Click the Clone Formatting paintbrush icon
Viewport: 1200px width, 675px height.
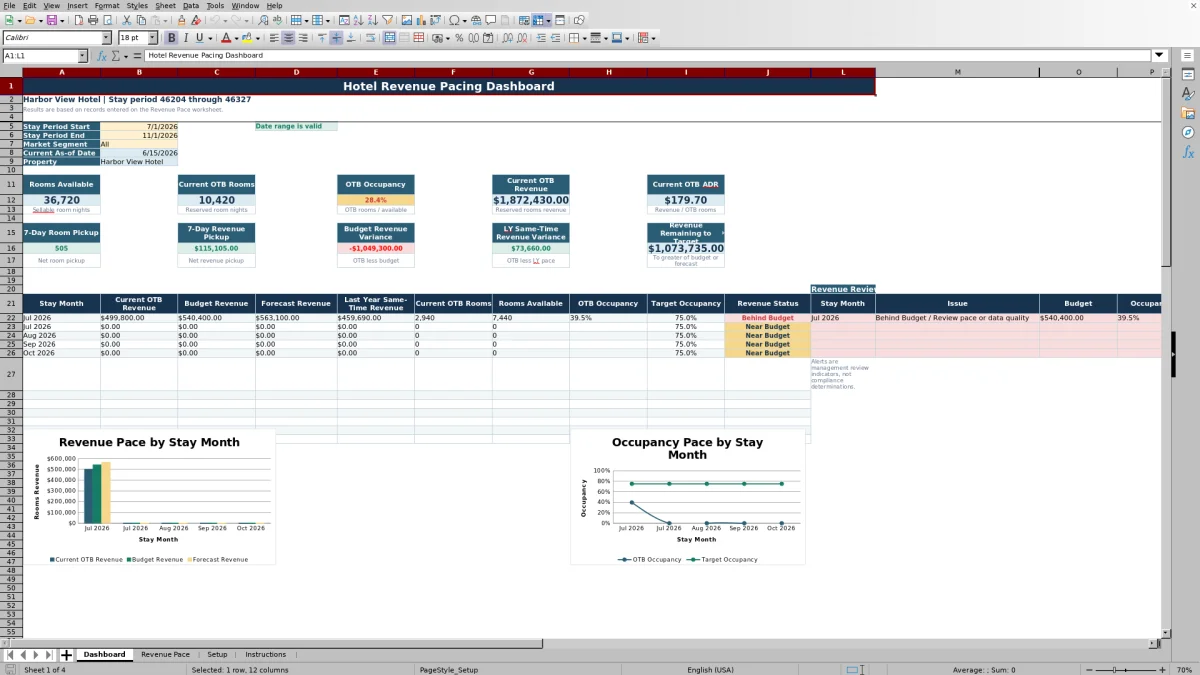tap(181, 20)
